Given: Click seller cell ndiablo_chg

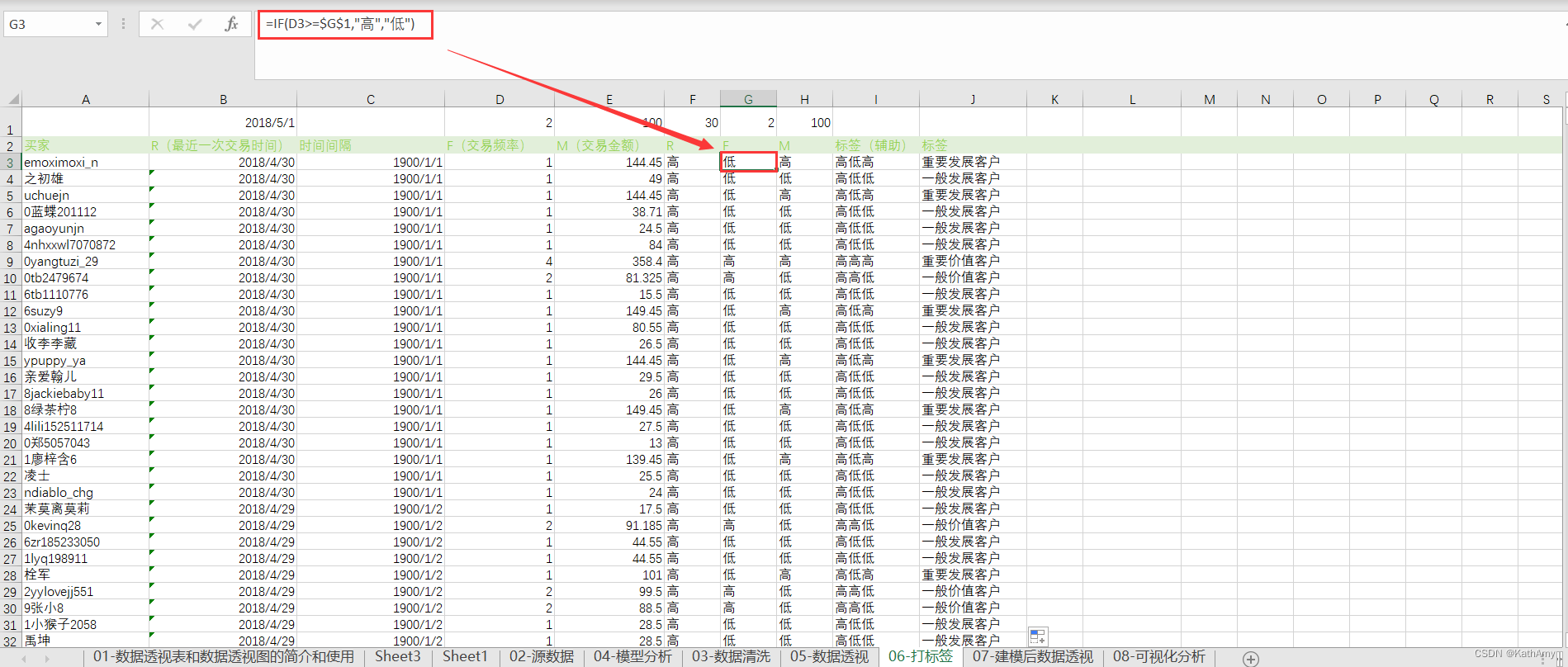Looking at the screenshot, I should click(x=85, y=493).
